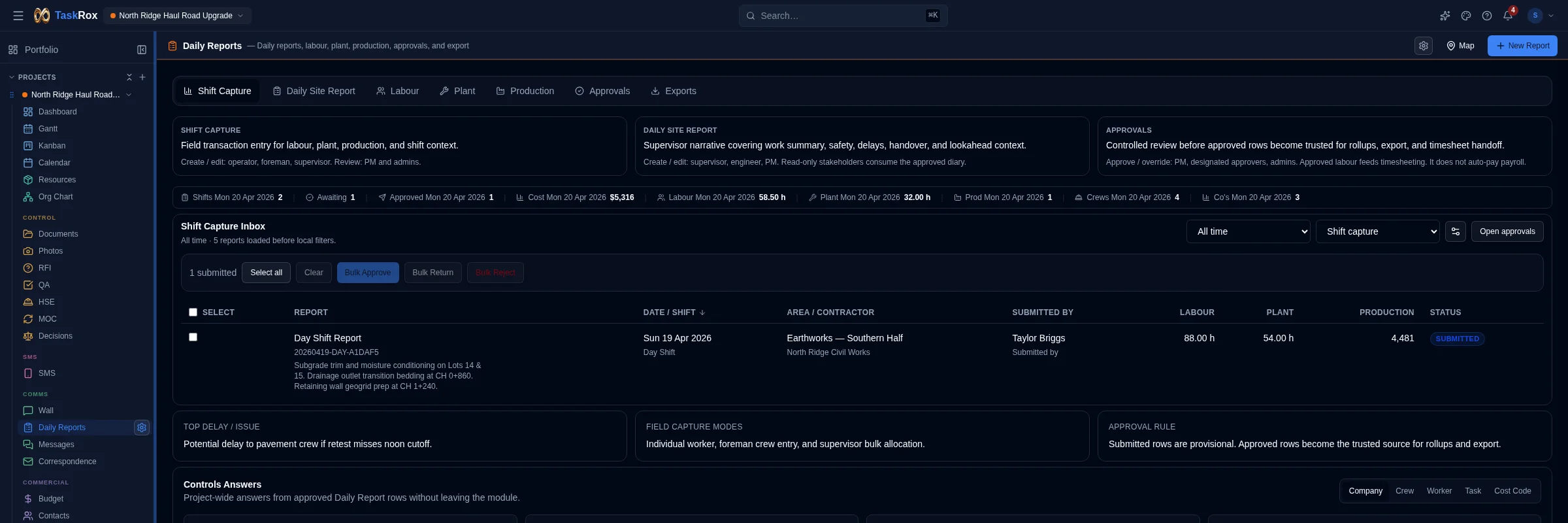Focus the Search input field
Image resolution: width=1568 pixels, height=523 pixels.
pos(843,16)
